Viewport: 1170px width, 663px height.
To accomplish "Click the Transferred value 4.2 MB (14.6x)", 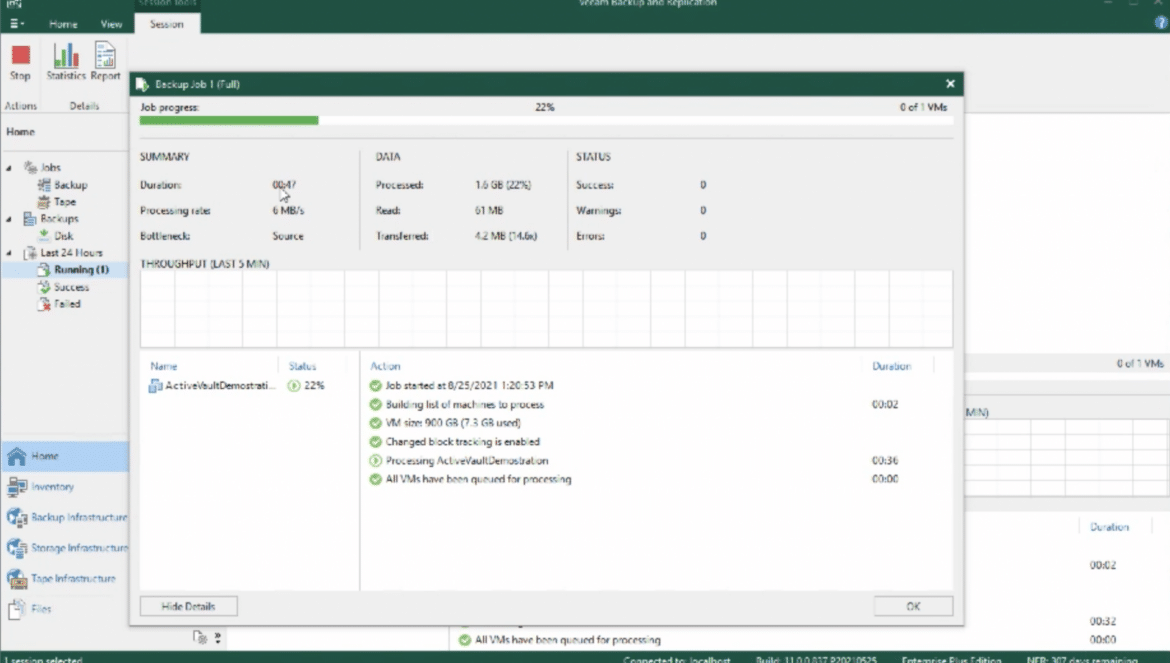I will (506, 236).
